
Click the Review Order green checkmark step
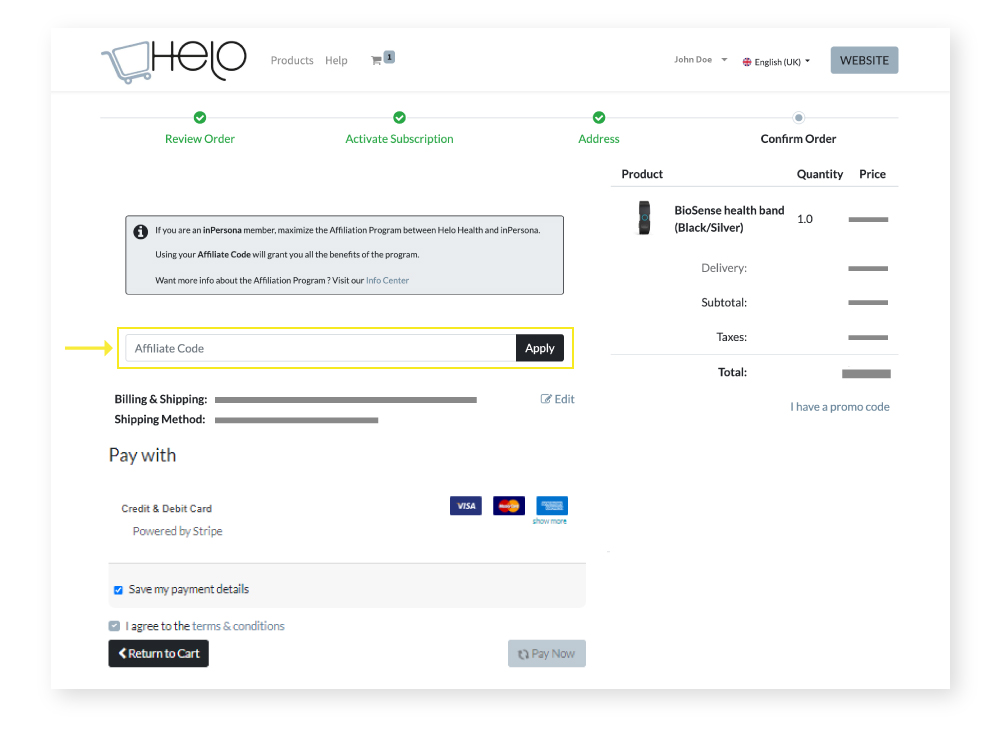click(x=200, y=118)
